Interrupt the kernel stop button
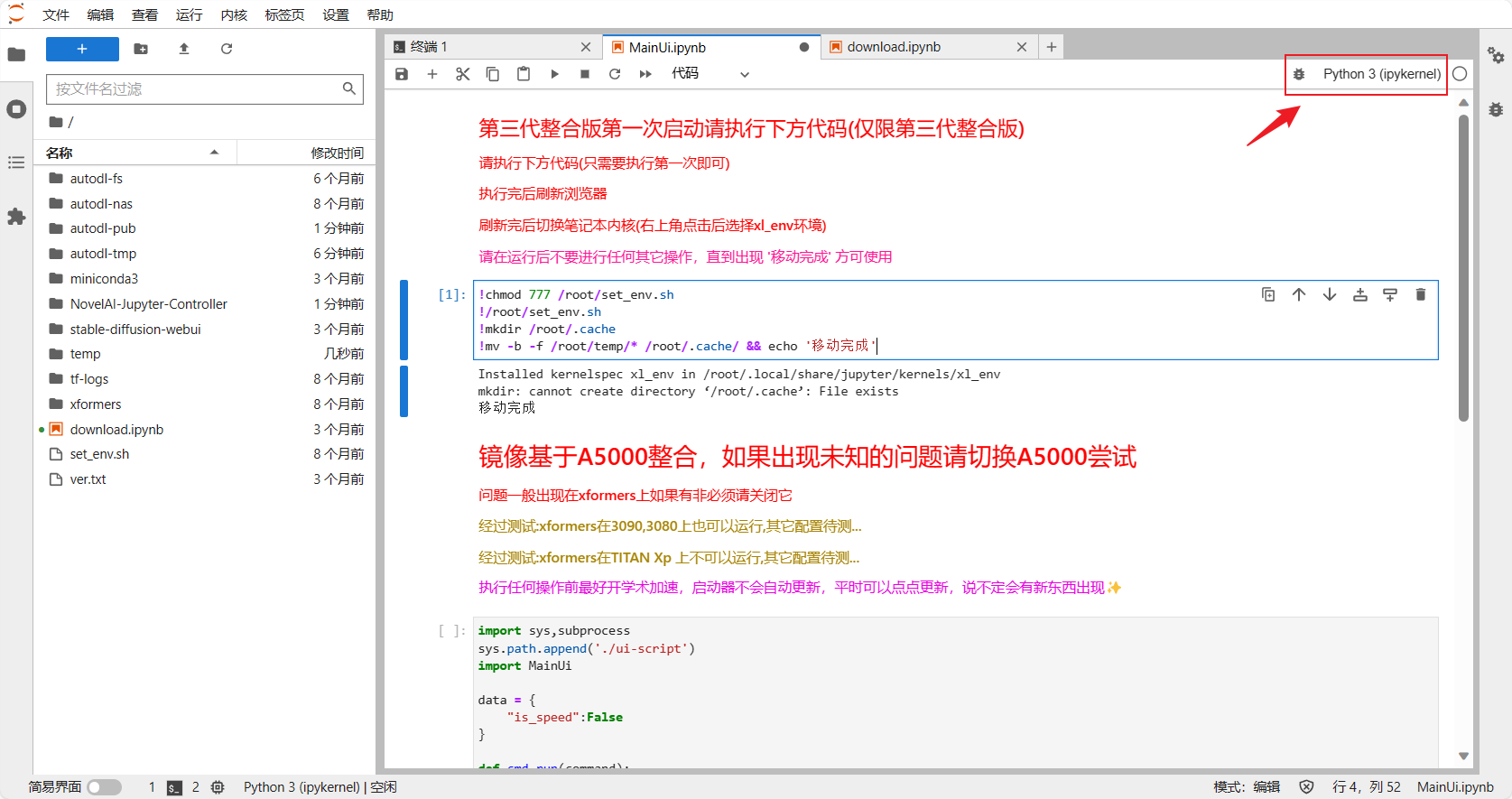This screenshot has height=799, width=1512. click(585, 74)
